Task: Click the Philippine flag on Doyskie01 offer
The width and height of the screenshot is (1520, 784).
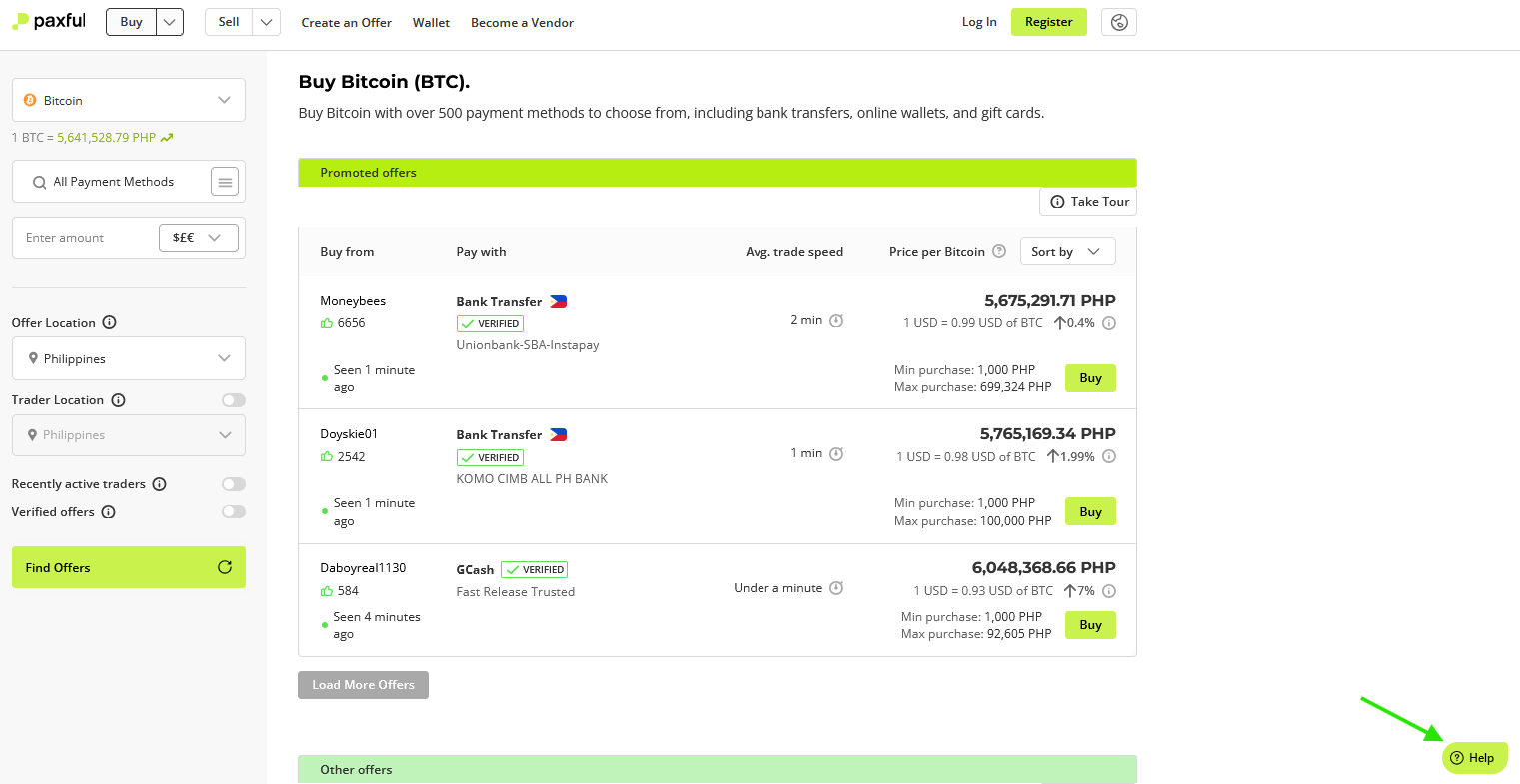Action: 559,434
